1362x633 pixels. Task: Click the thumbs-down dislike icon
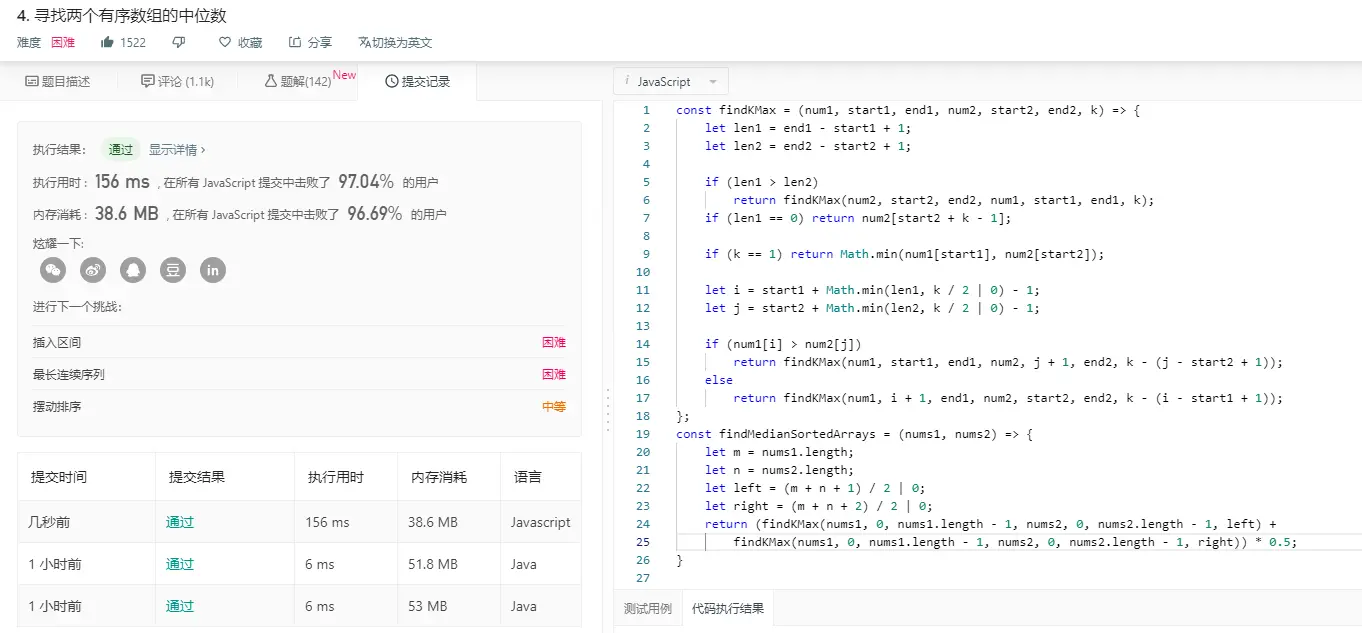[179, 42]
